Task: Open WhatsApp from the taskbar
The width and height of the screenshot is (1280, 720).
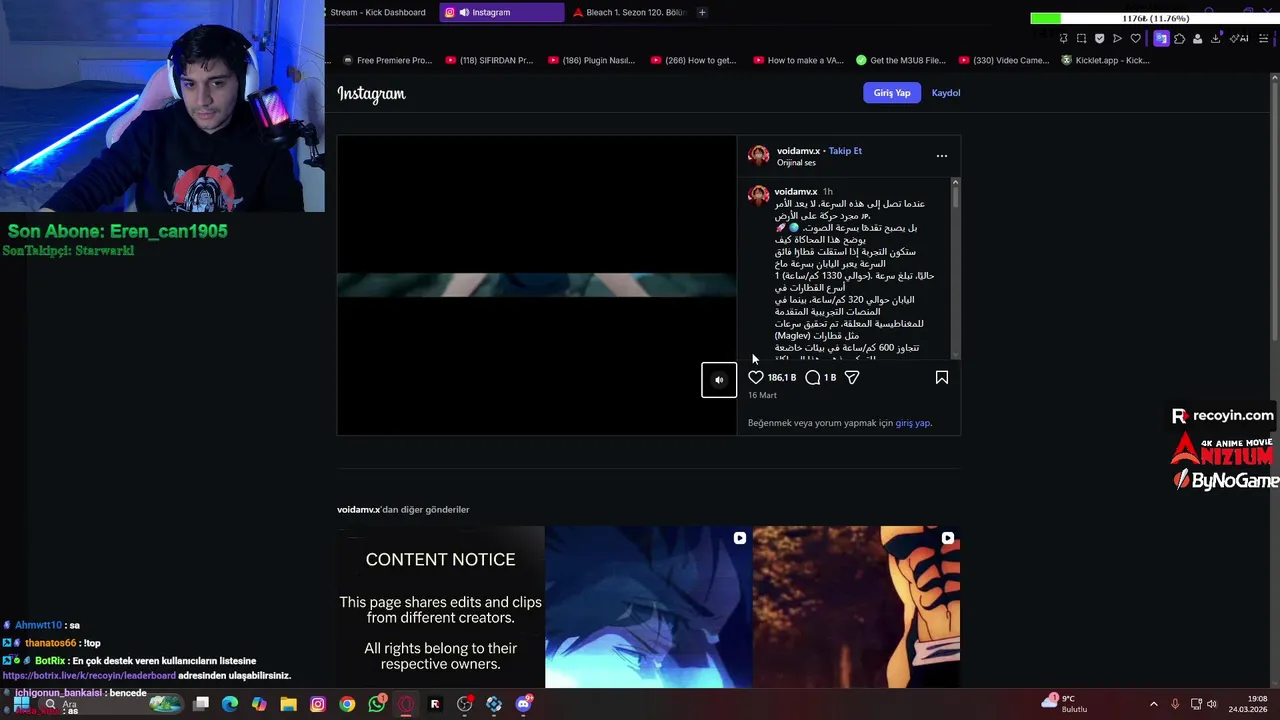Action: tap(376, 704)
